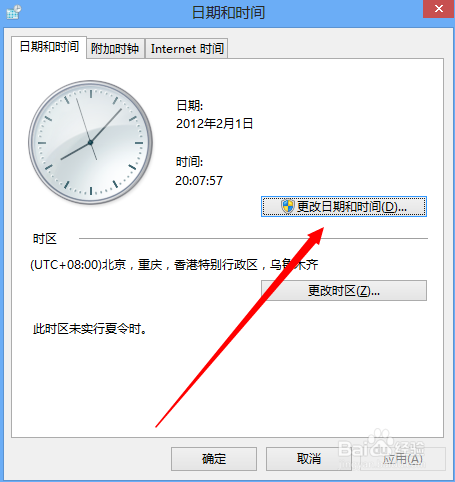Close the 日期和时间 dialog window

click(x=439, y=9)
